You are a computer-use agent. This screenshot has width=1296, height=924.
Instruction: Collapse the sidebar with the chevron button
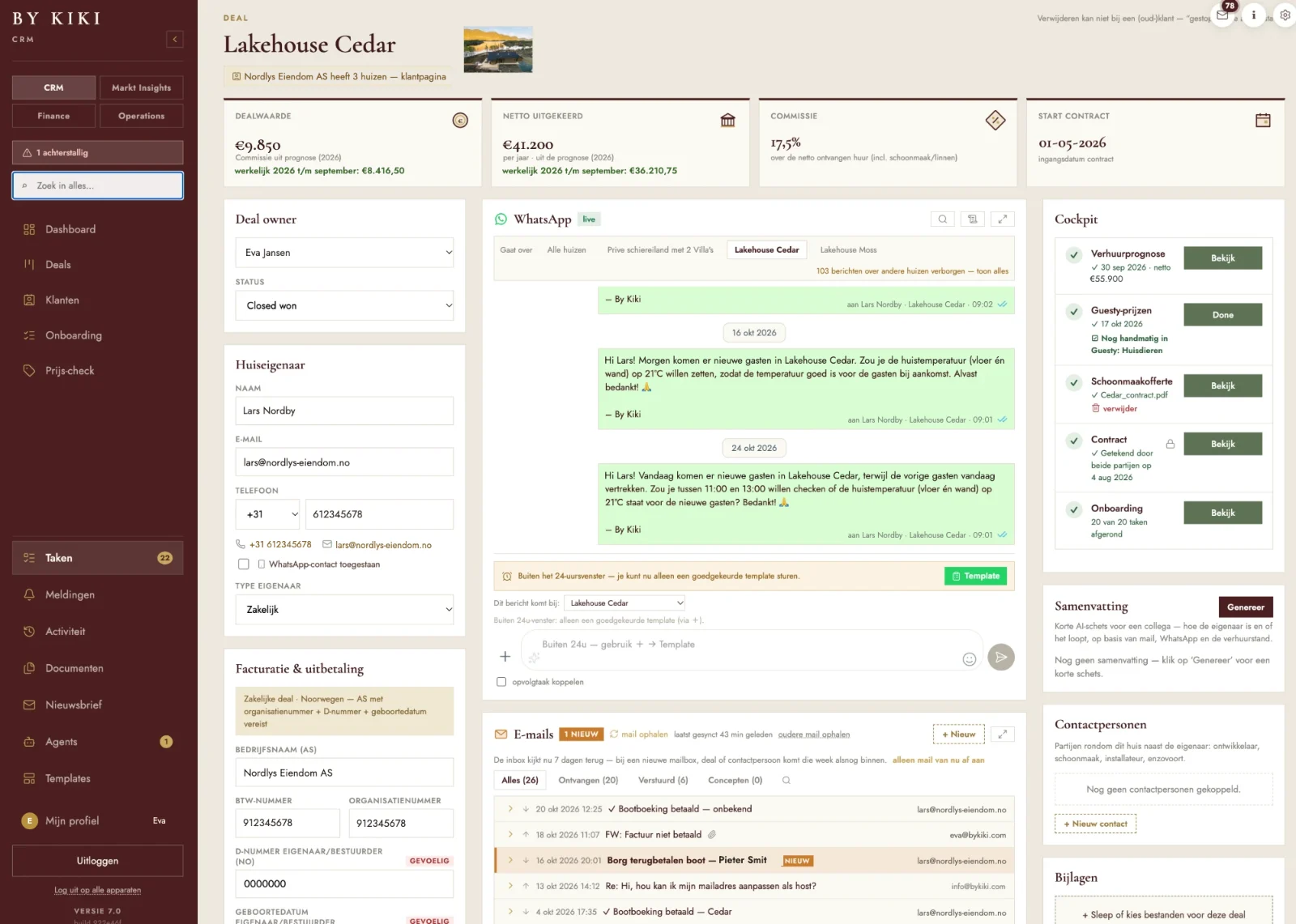click(175, 39)
